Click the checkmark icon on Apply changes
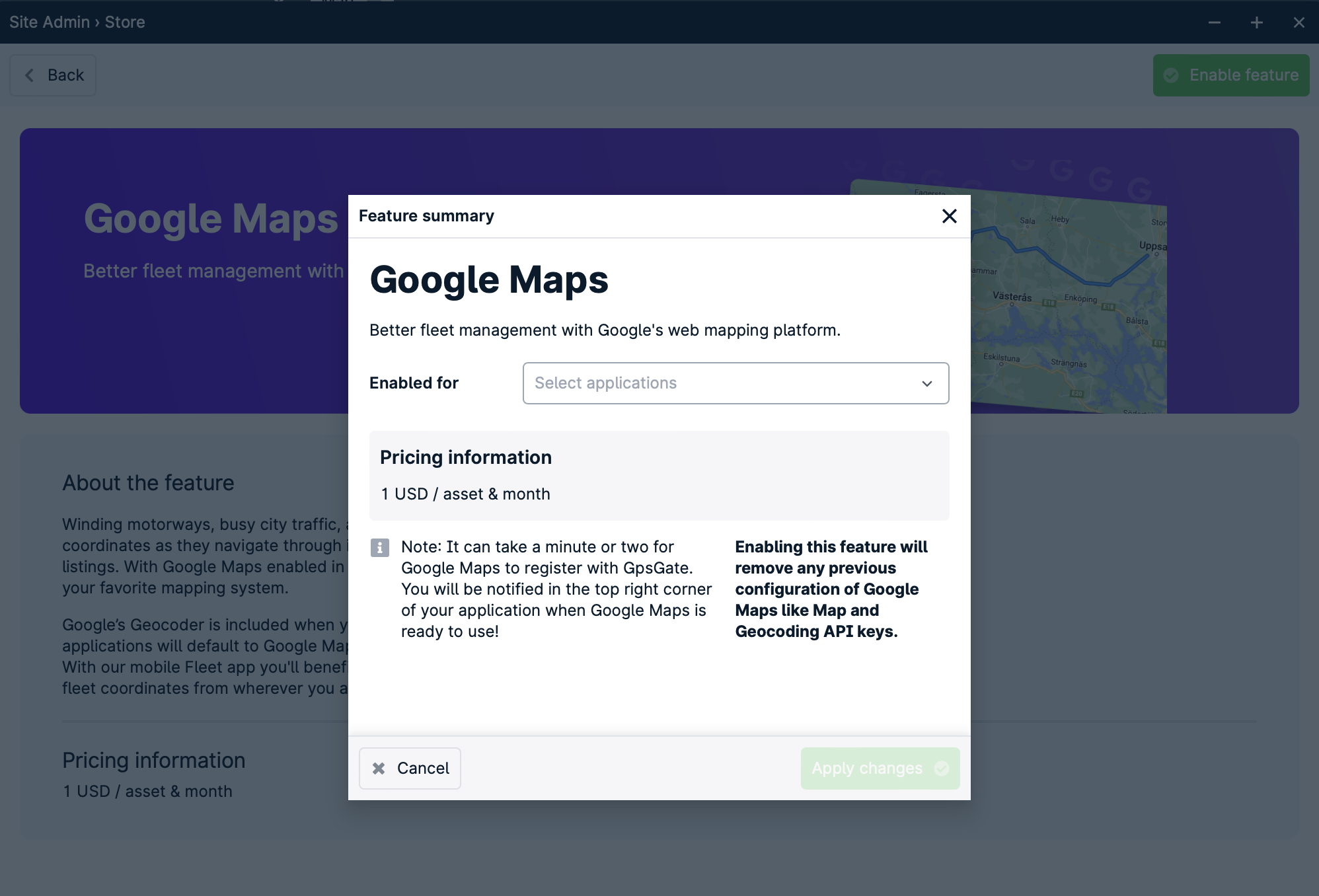 coord(941,768)
